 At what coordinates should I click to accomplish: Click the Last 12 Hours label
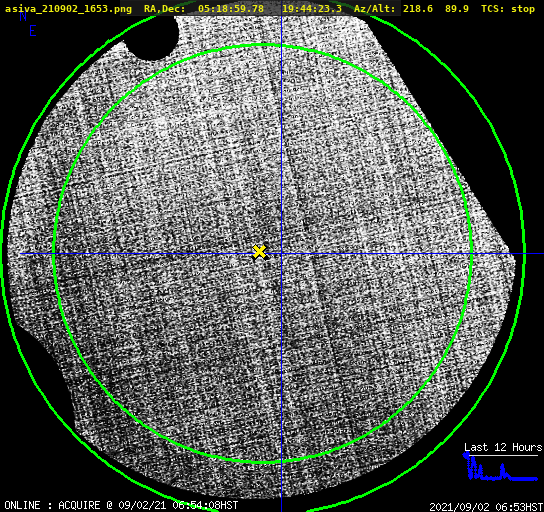click(503, 447)
